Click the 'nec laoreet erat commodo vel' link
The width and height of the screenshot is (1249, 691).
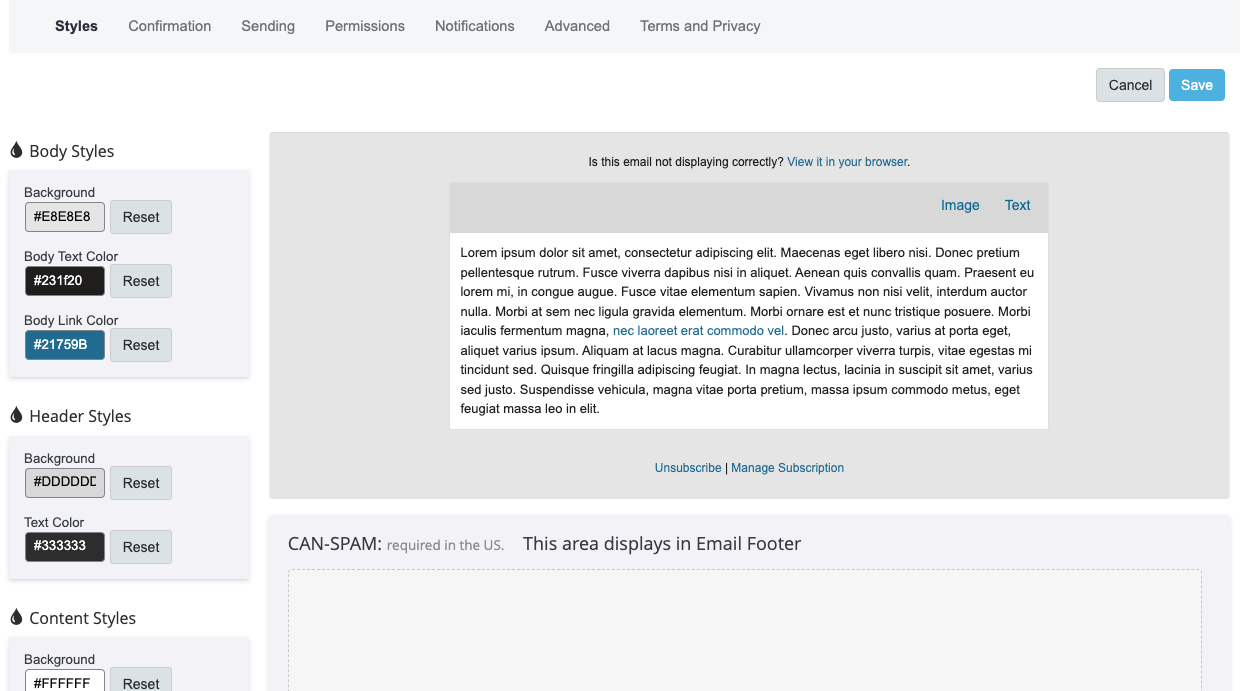point(699,331)
